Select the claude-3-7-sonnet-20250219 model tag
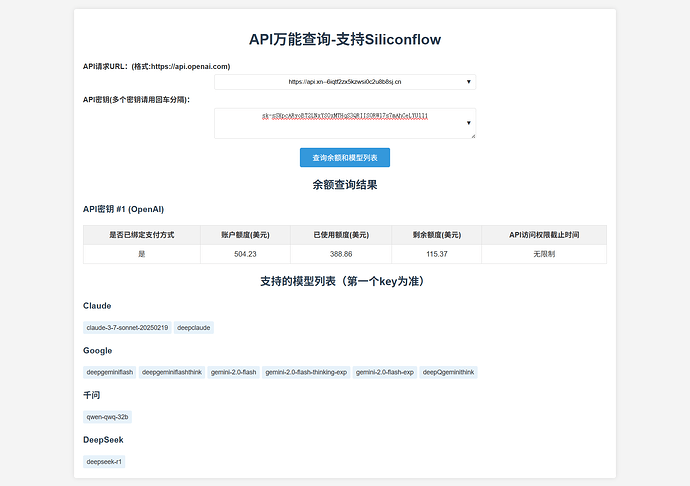The height and width of the screenshot is (486, 690). [x=127, y=328]
